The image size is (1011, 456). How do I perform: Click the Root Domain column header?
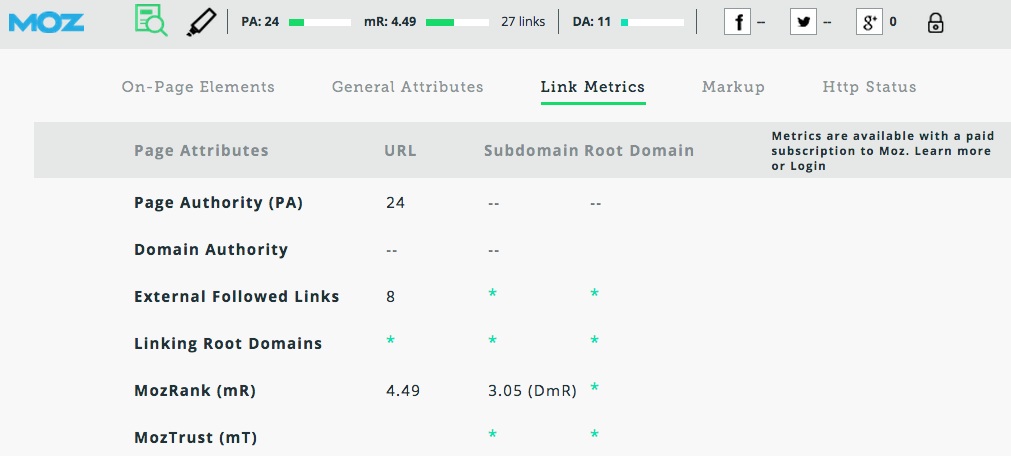pos(639,151)
